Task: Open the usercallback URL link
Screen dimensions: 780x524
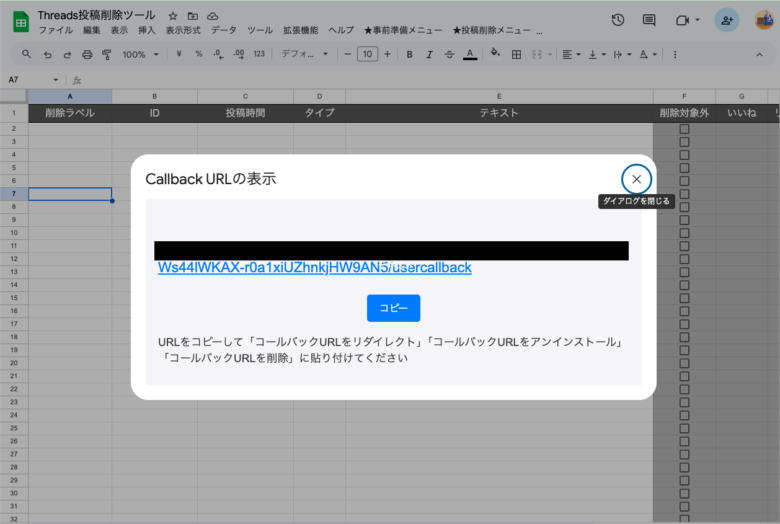Action: click(315, 267)
